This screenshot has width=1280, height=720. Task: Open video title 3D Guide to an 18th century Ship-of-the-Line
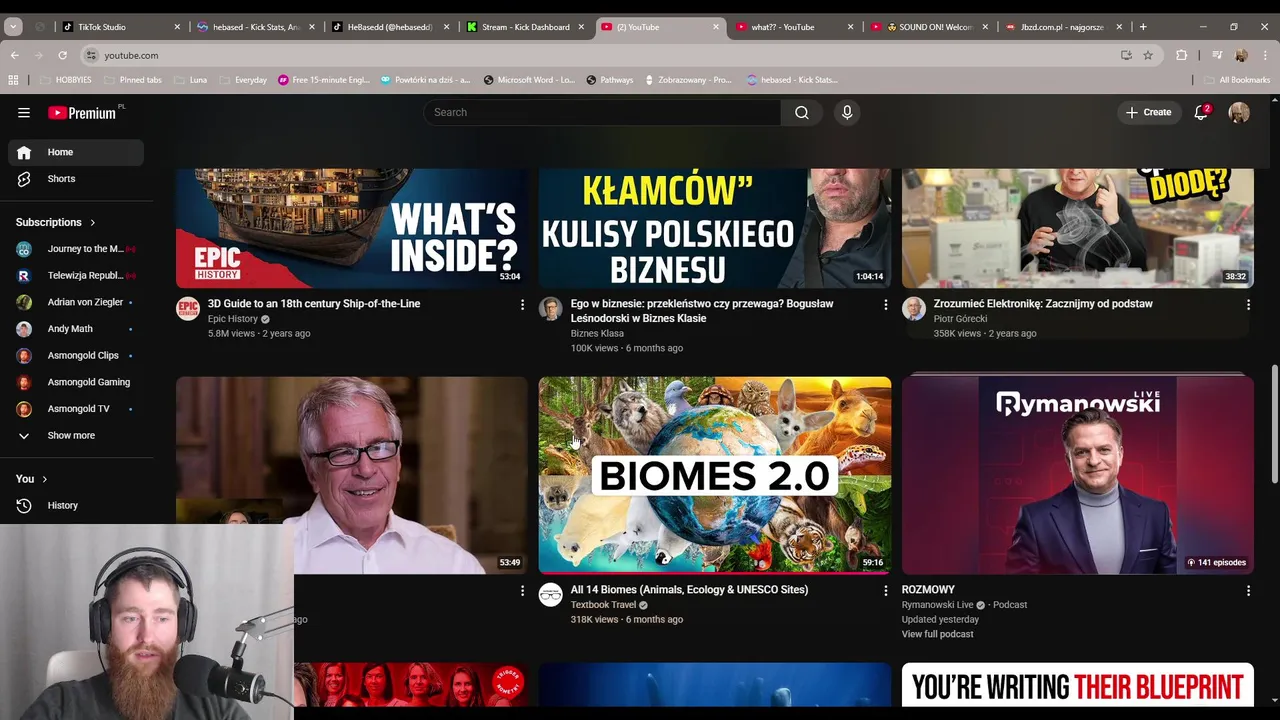(x=314, y=304)
